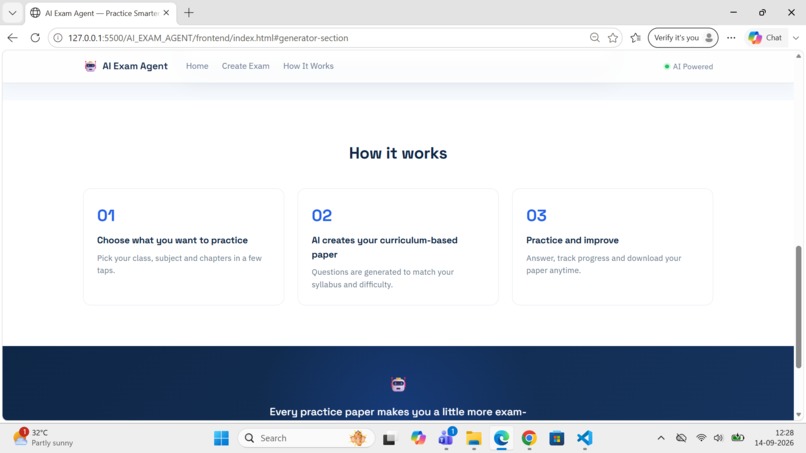Open Google Chrome from taskbar
Viewport: 806px width, 453px height.
click(529, 438)
